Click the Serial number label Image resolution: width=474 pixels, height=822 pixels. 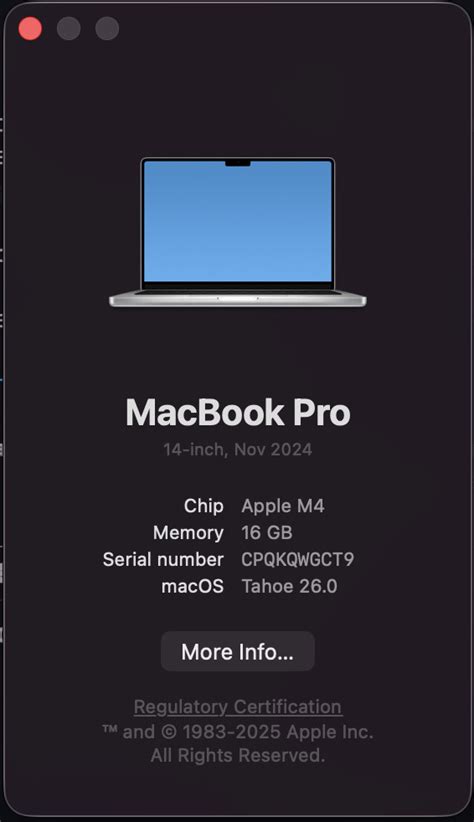coord(163,559)
